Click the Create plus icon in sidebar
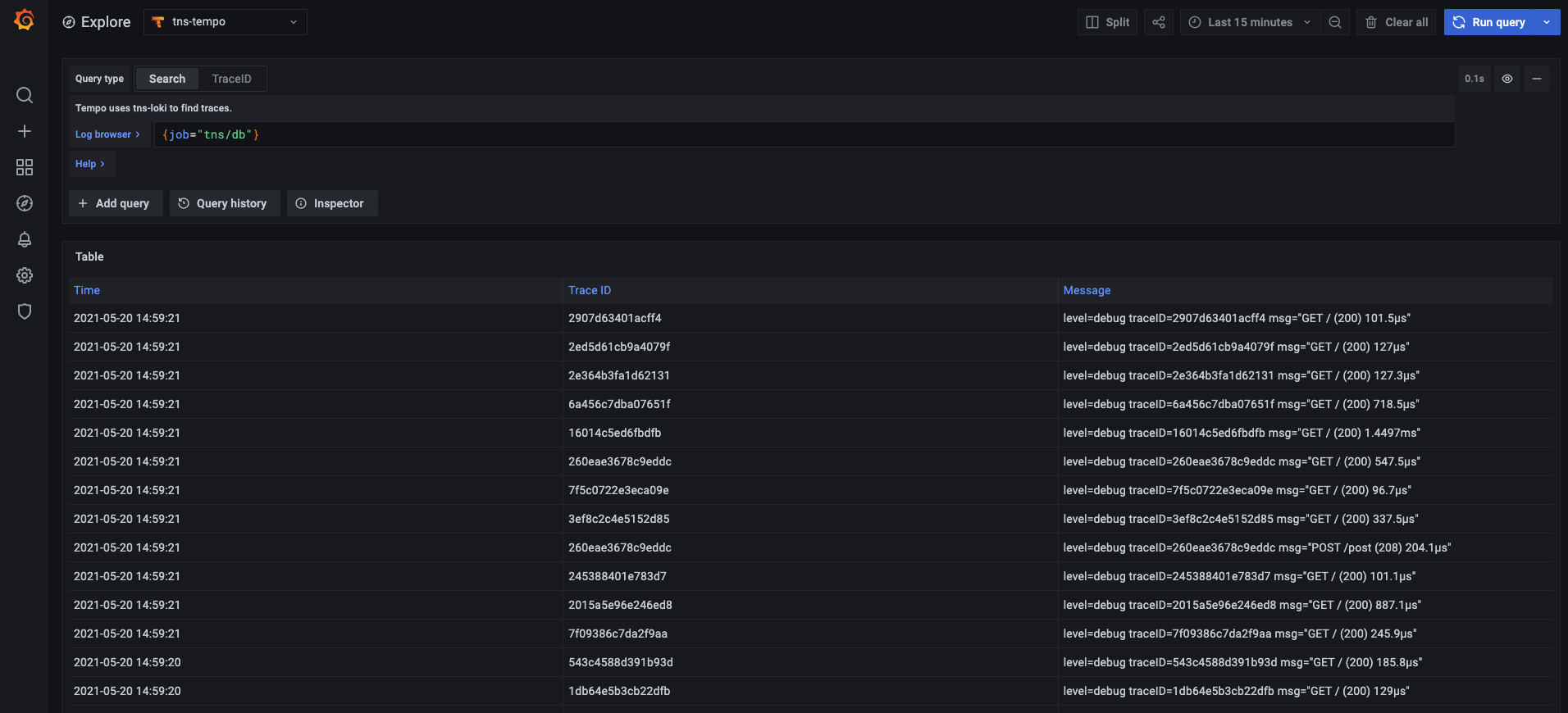The width and height of the screenshot is (1568, 713). coord(25,131)
